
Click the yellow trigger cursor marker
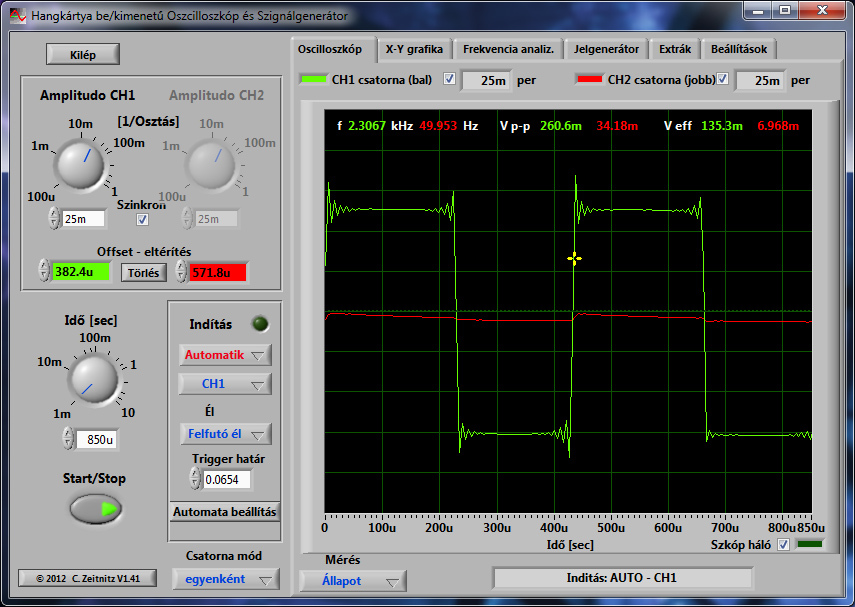click(574, 259)
